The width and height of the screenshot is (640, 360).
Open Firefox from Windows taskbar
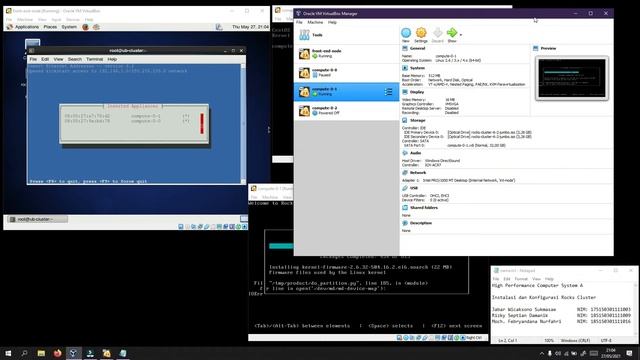[57, 353]
